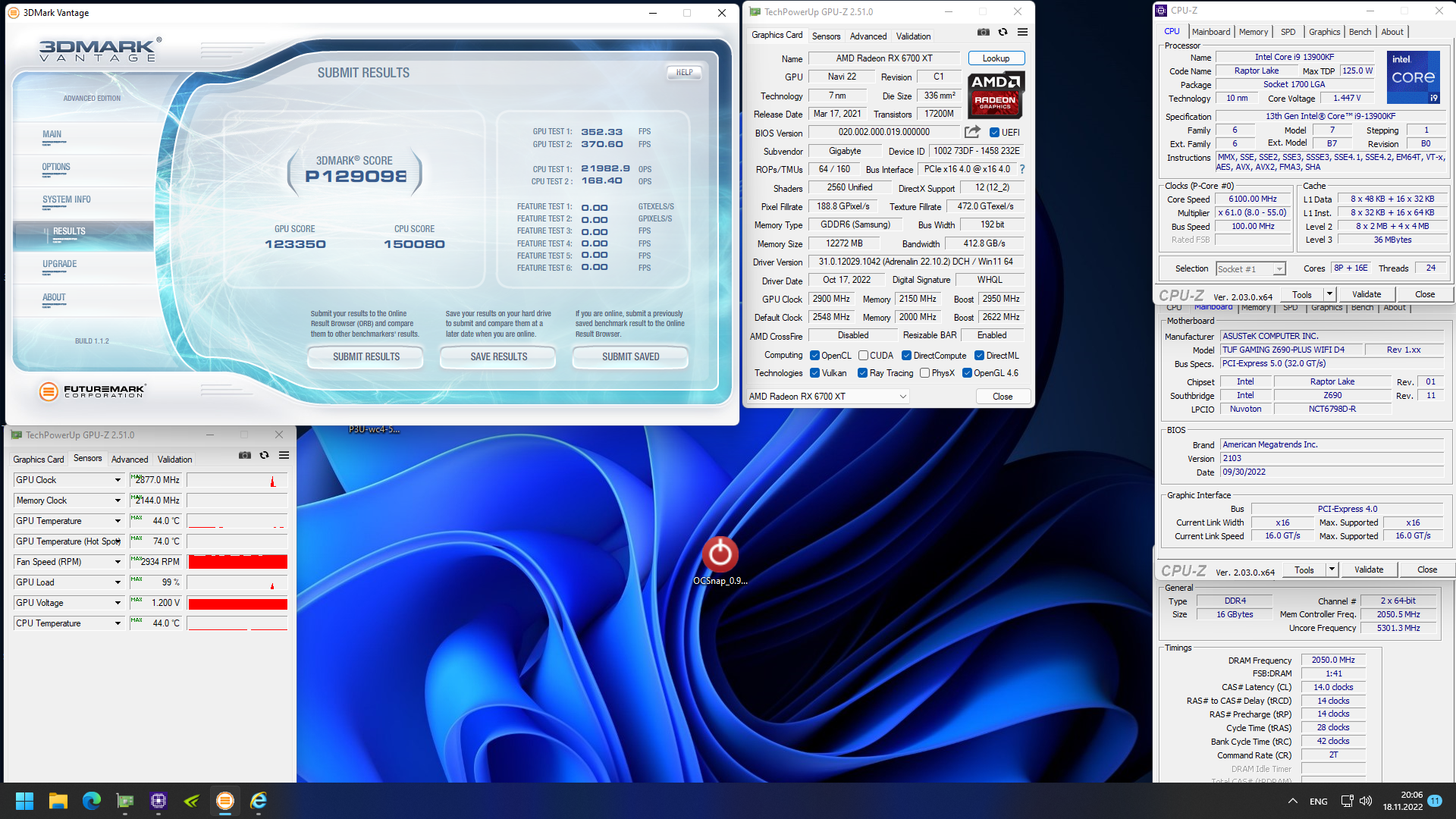The width and height of the screenshot is (1456, 819).
Task: Switch to Advanced tab in top GPU-Z window
Action: pos(868,36)
